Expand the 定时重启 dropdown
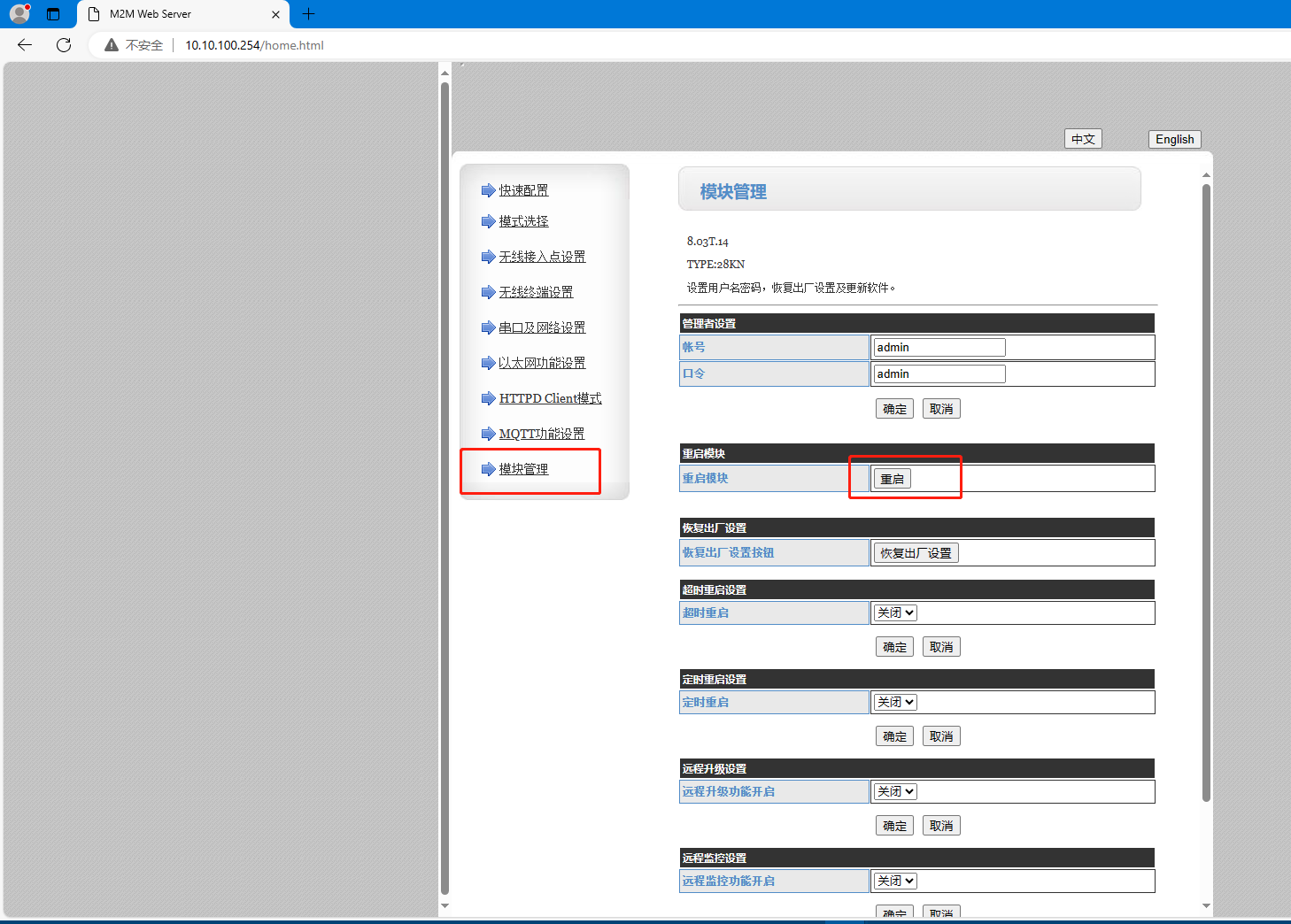This screenshot has width=1291, height=924. [895, 702]
